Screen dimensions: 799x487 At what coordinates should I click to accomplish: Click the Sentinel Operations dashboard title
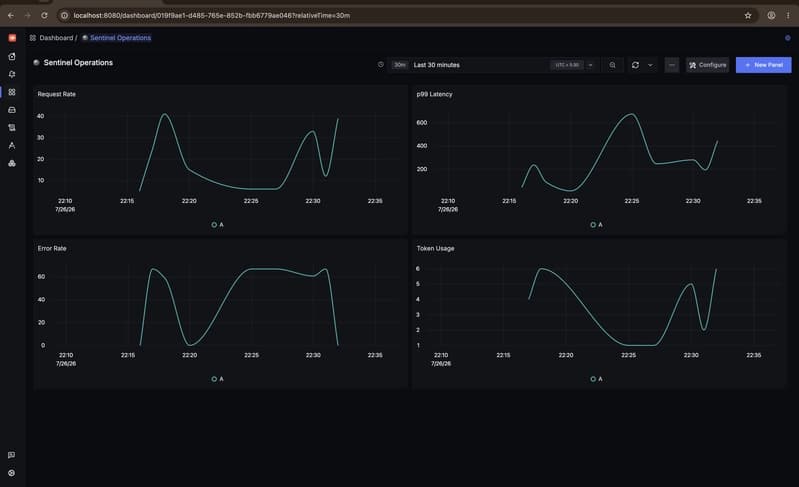(x=78, y=63)
